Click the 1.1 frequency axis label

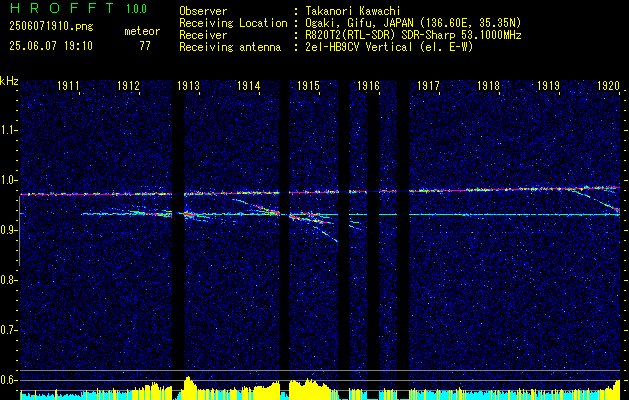[8, 130]
